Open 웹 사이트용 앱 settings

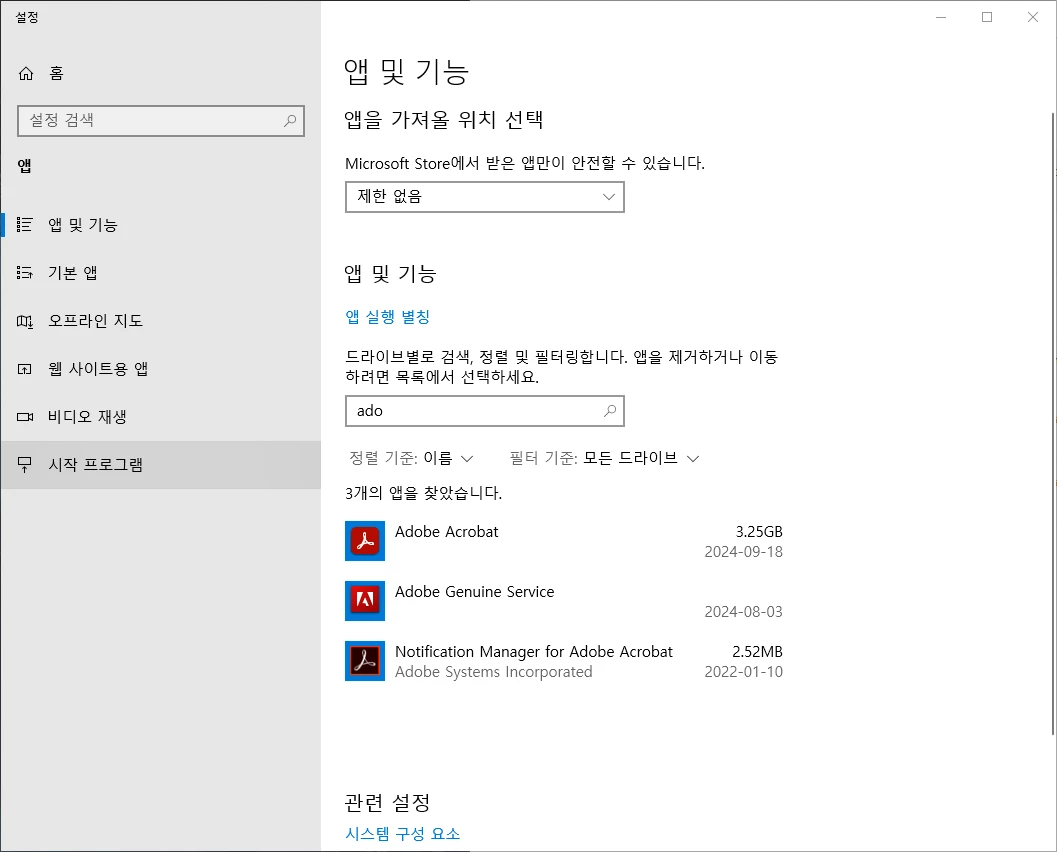[x=160, y=369]
